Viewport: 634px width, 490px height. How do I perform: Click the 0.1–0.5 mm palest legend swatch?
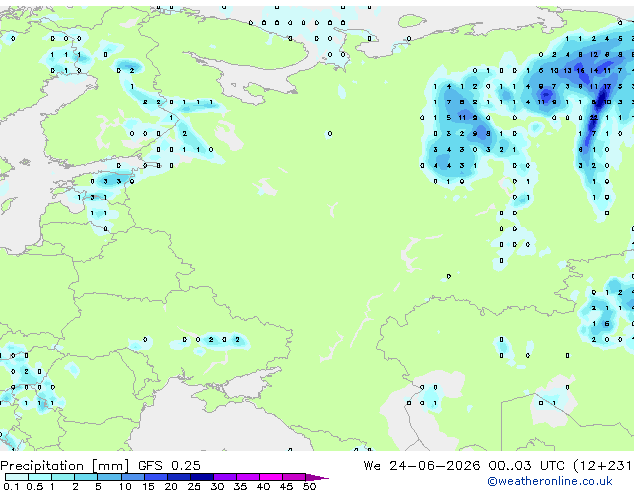pyautogui.click(x=17, y=477)
